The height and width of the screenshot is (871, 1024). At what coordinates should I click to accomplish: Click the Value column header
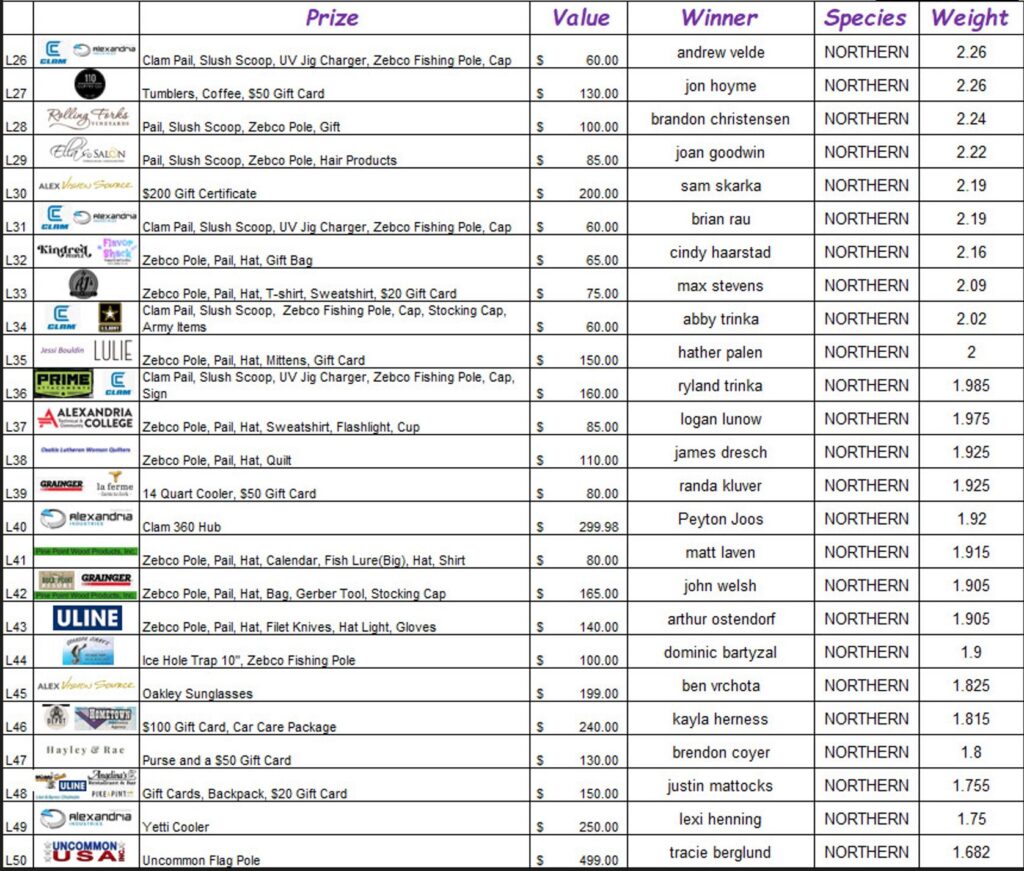click(x=581, y=18)
